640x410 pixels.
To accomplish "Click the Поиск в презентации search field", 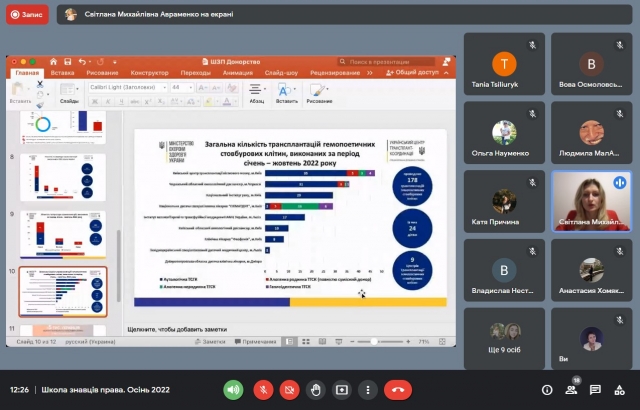I will point(386,62).
